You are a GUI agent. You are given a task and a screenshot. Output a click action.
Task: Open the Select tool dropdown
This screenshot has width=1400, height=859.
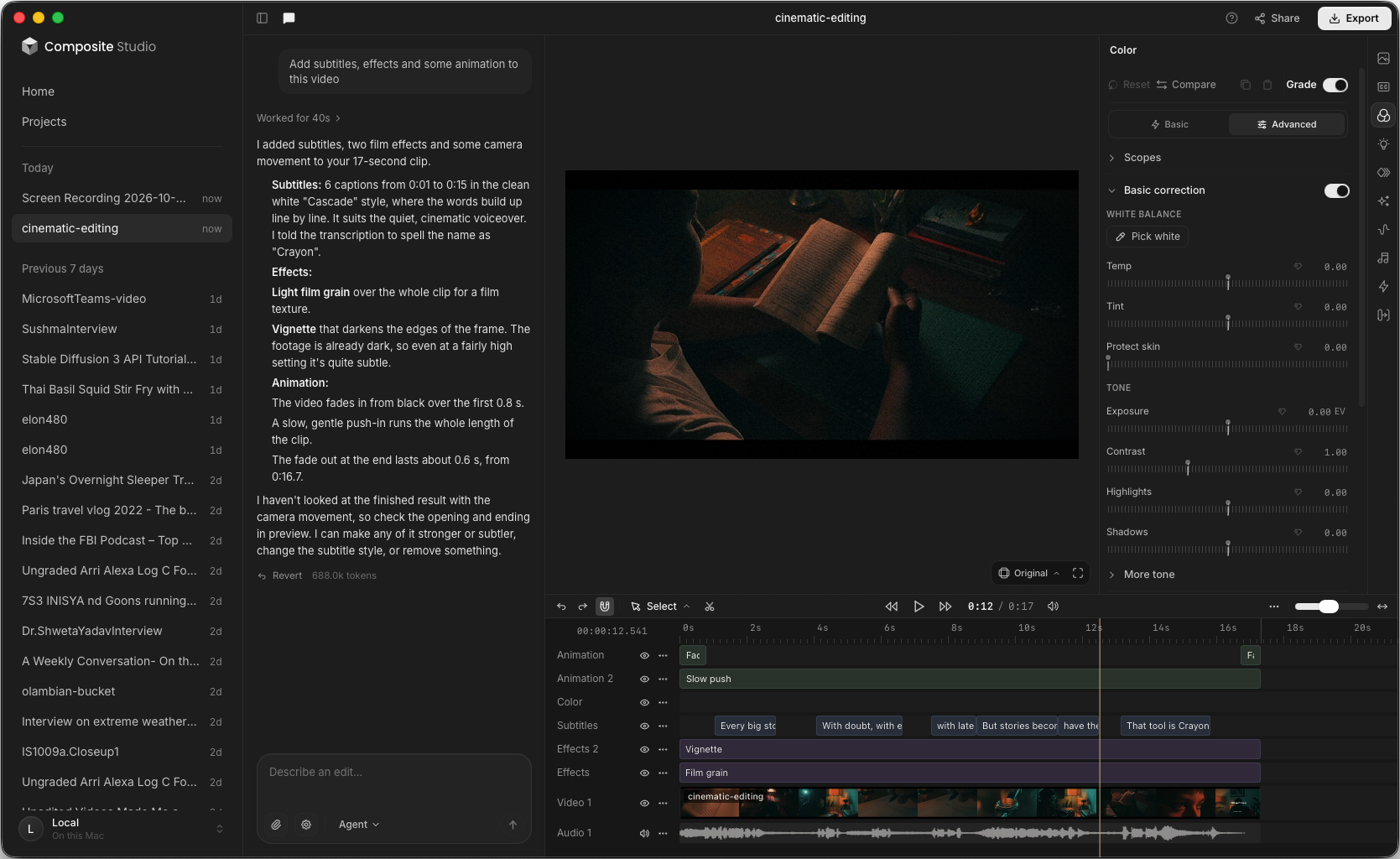pos(660,607)
